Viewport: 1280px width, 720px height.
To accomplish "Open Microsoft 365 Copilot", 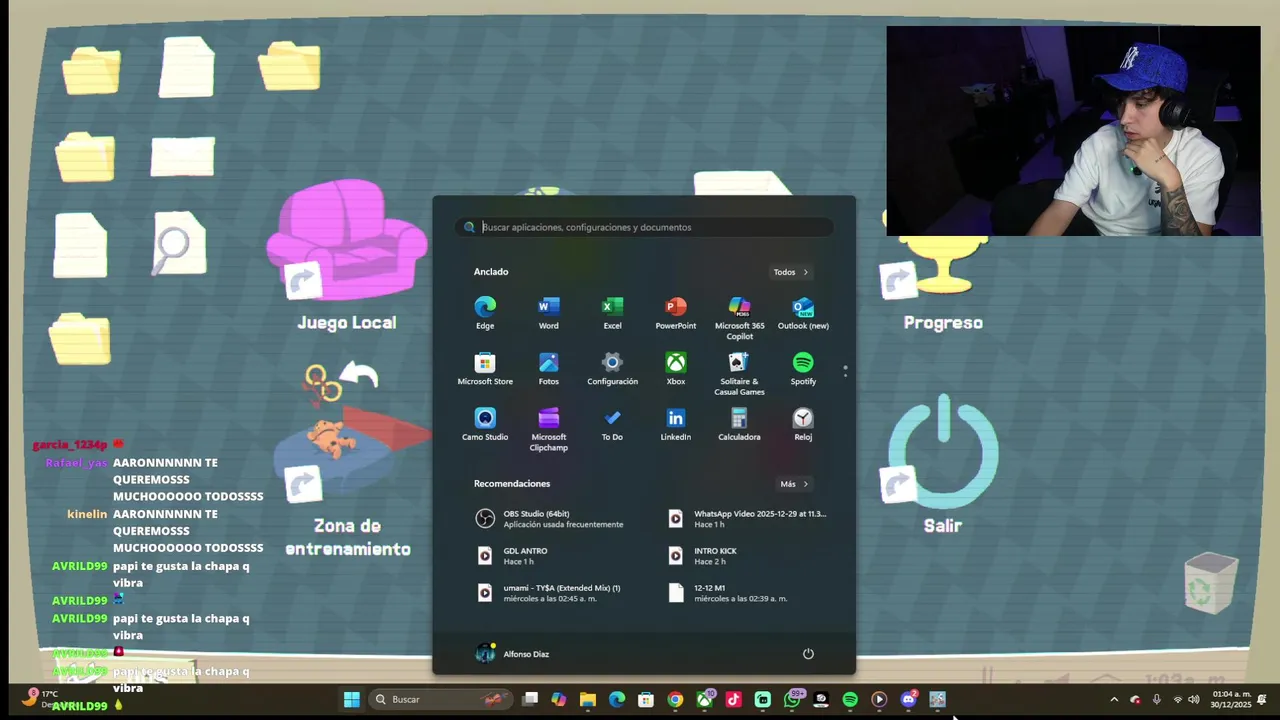I will click(739, 318).
